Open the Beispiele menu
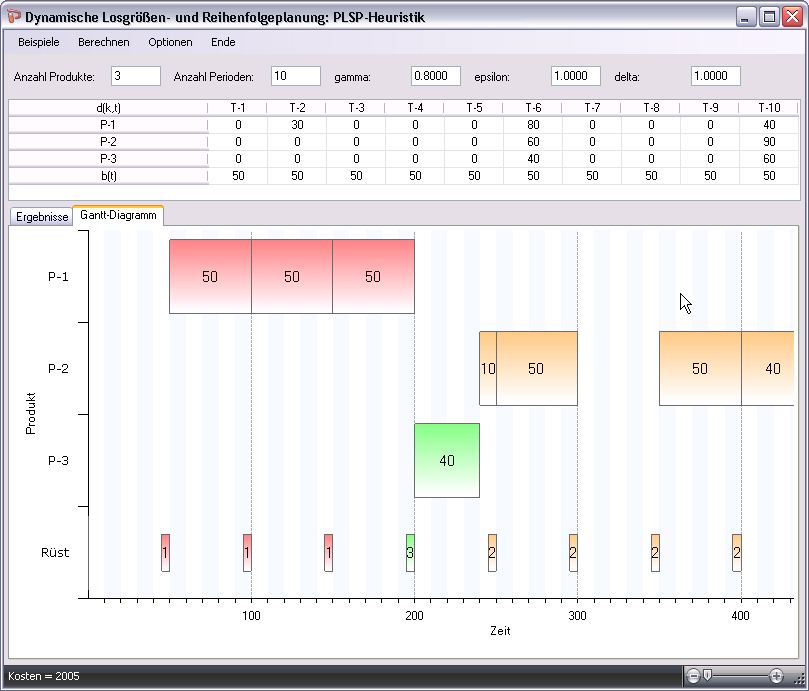Screen dimensions: 809x691 coord(39,42)
